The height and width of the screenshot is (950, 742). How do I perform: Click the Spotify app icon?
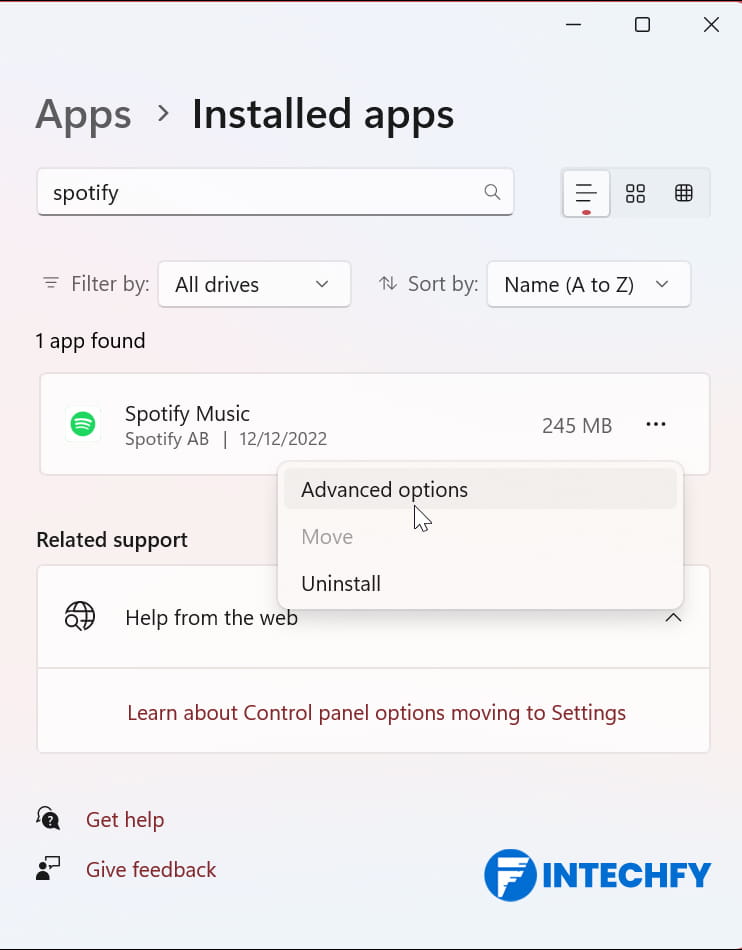[83, 424]
